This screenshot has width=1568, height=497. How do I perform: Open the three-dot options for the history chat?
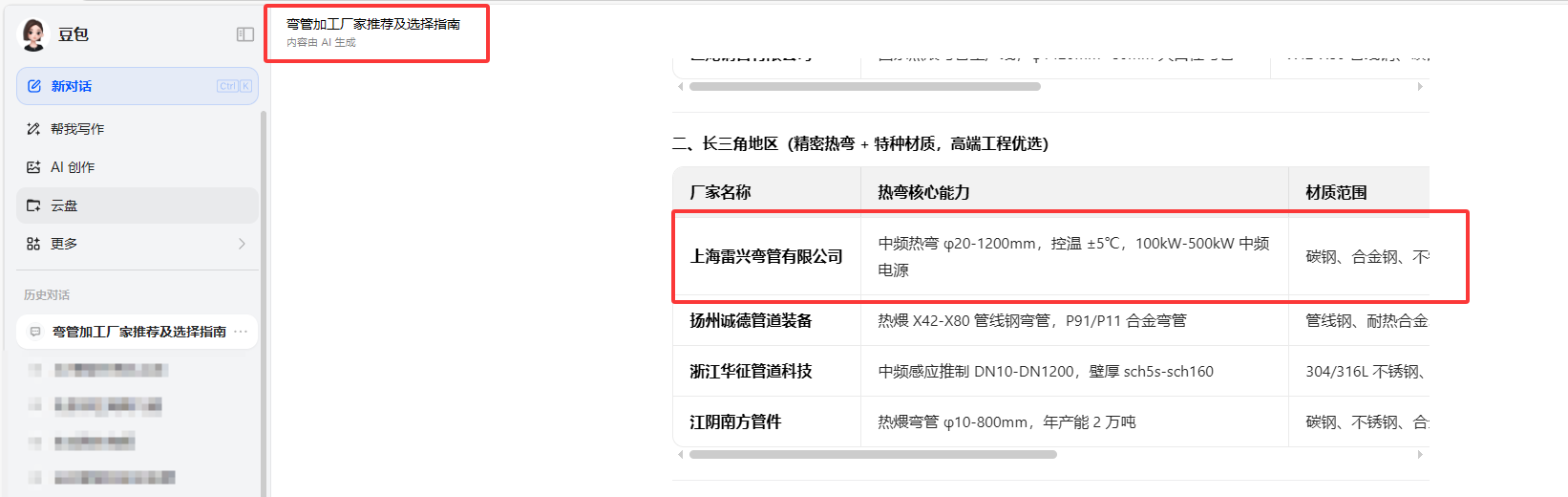point(241,332)
